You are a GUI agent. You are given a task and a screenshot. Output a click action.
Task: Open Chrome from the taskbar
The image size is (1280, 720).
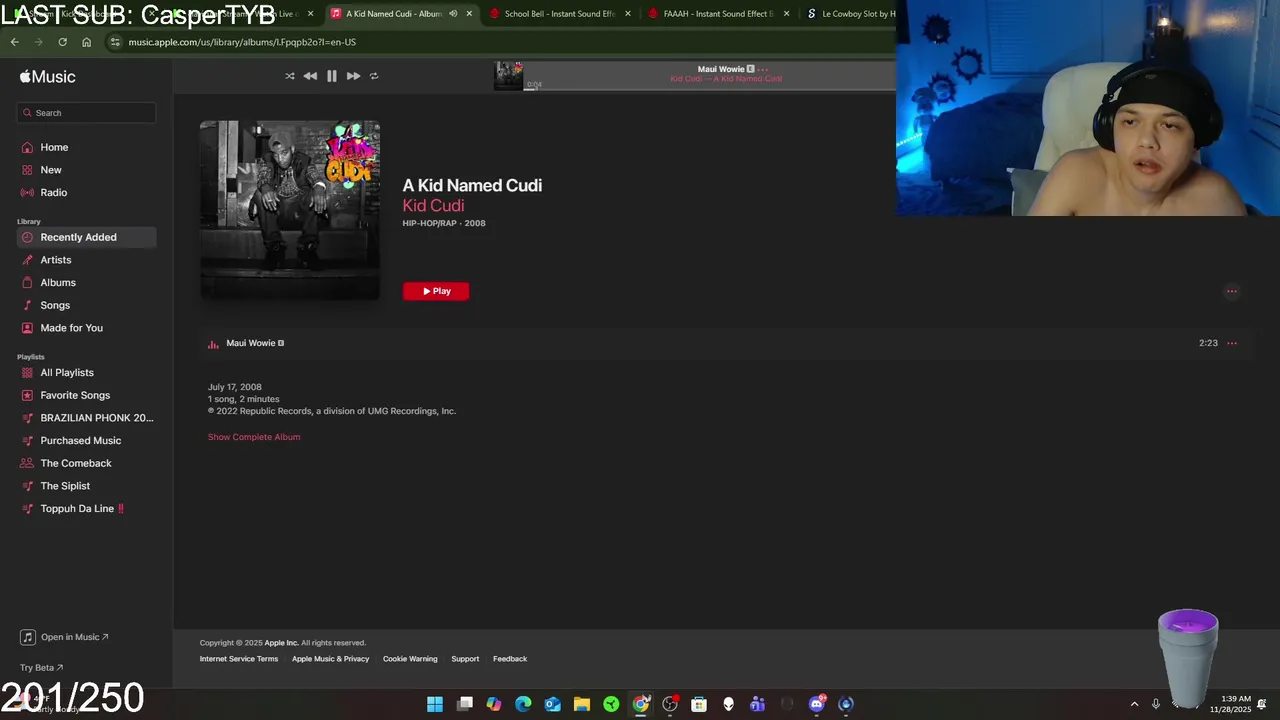coord(641,704)
